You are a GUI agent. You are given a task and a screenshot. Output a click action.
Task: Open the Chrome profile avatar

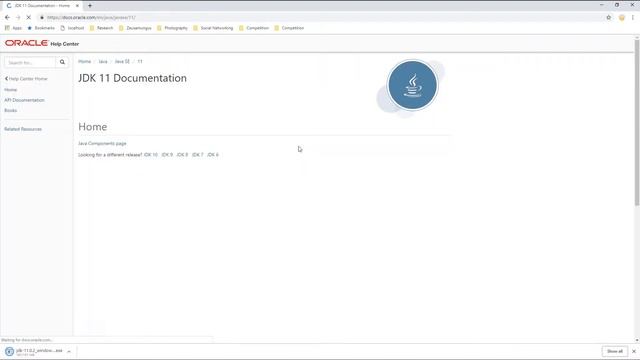[x=622, y=18]
